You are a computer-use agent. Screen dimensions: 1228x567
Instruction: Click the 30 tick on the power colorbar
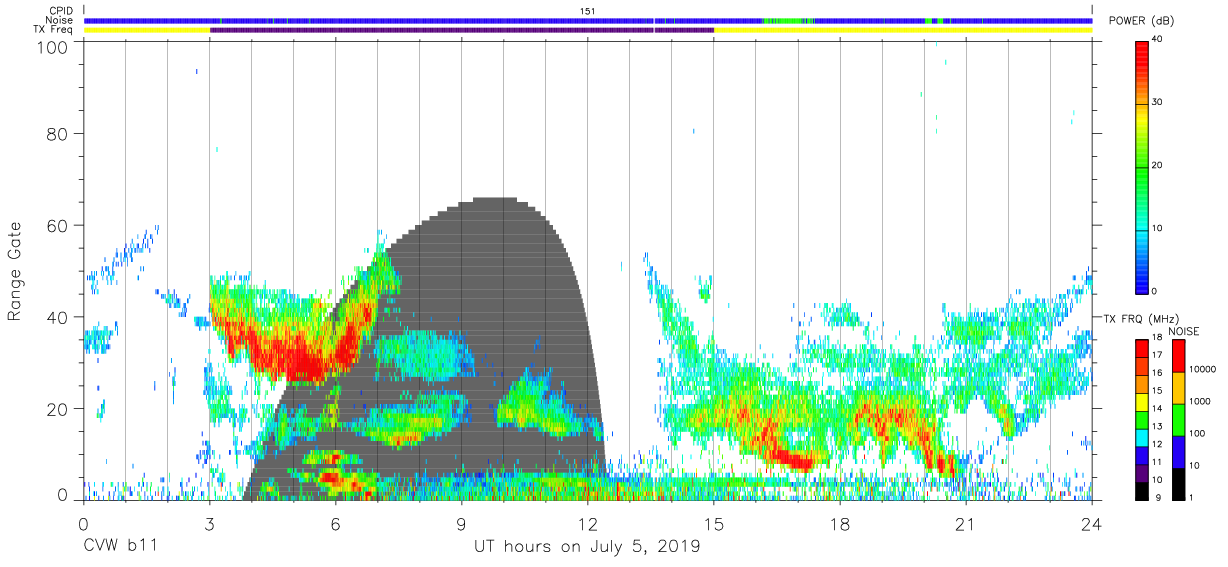tap(1158, 102)
